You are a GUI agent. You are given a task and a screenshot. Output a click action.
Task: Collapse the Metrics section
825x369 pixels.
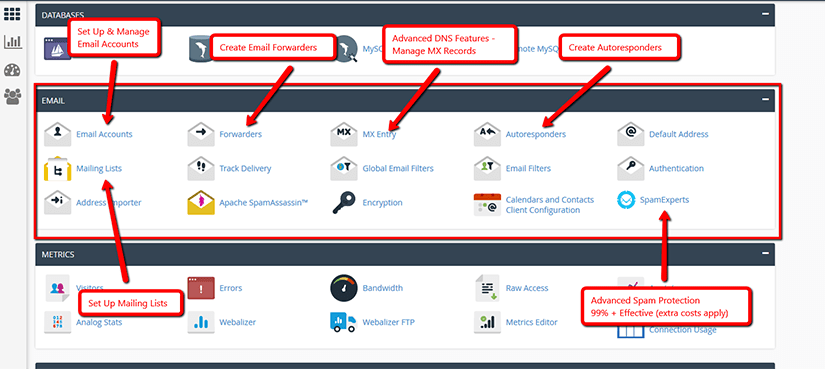click(x=766, y=254)
